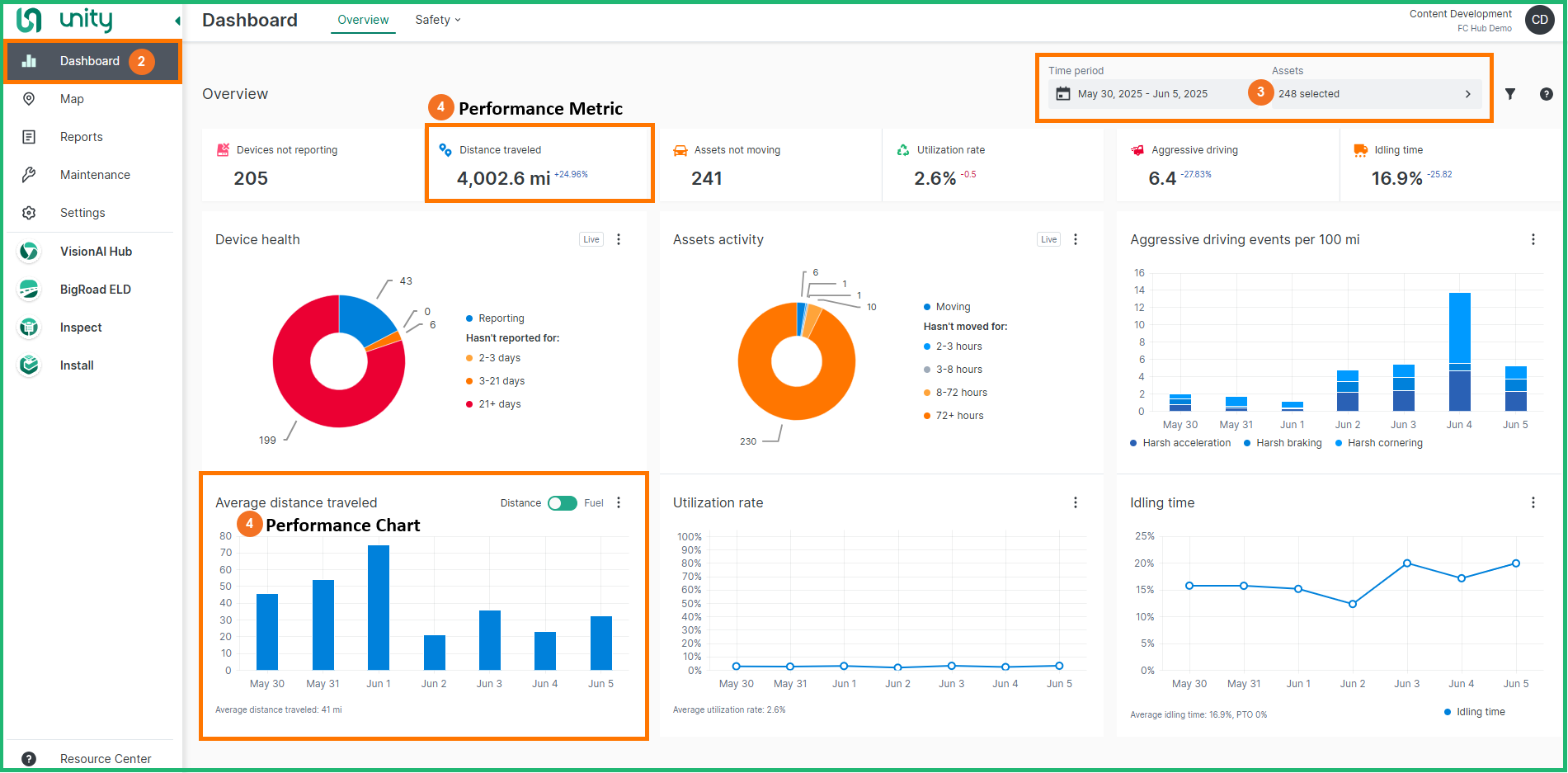Open the Assets 248 selected selector

(x=1374, y=94)
